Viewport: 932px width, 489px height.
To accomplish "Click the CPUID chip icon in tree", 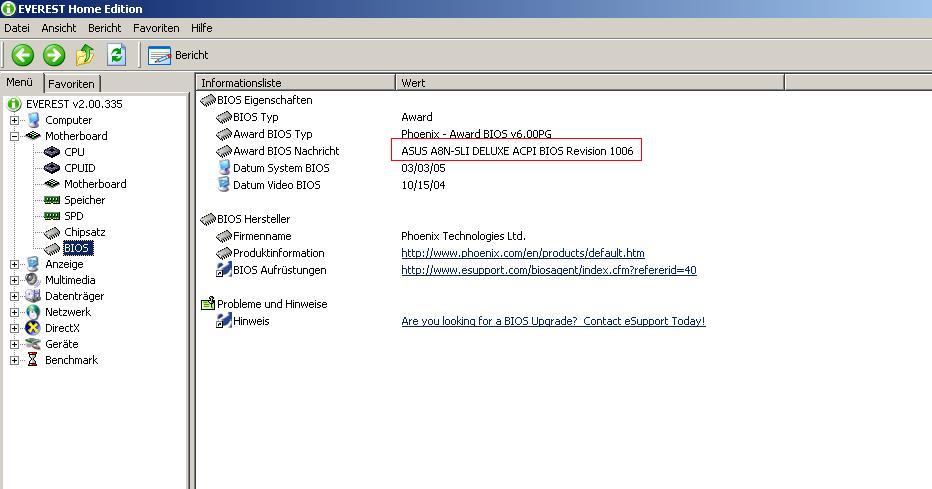I will 52,168.
